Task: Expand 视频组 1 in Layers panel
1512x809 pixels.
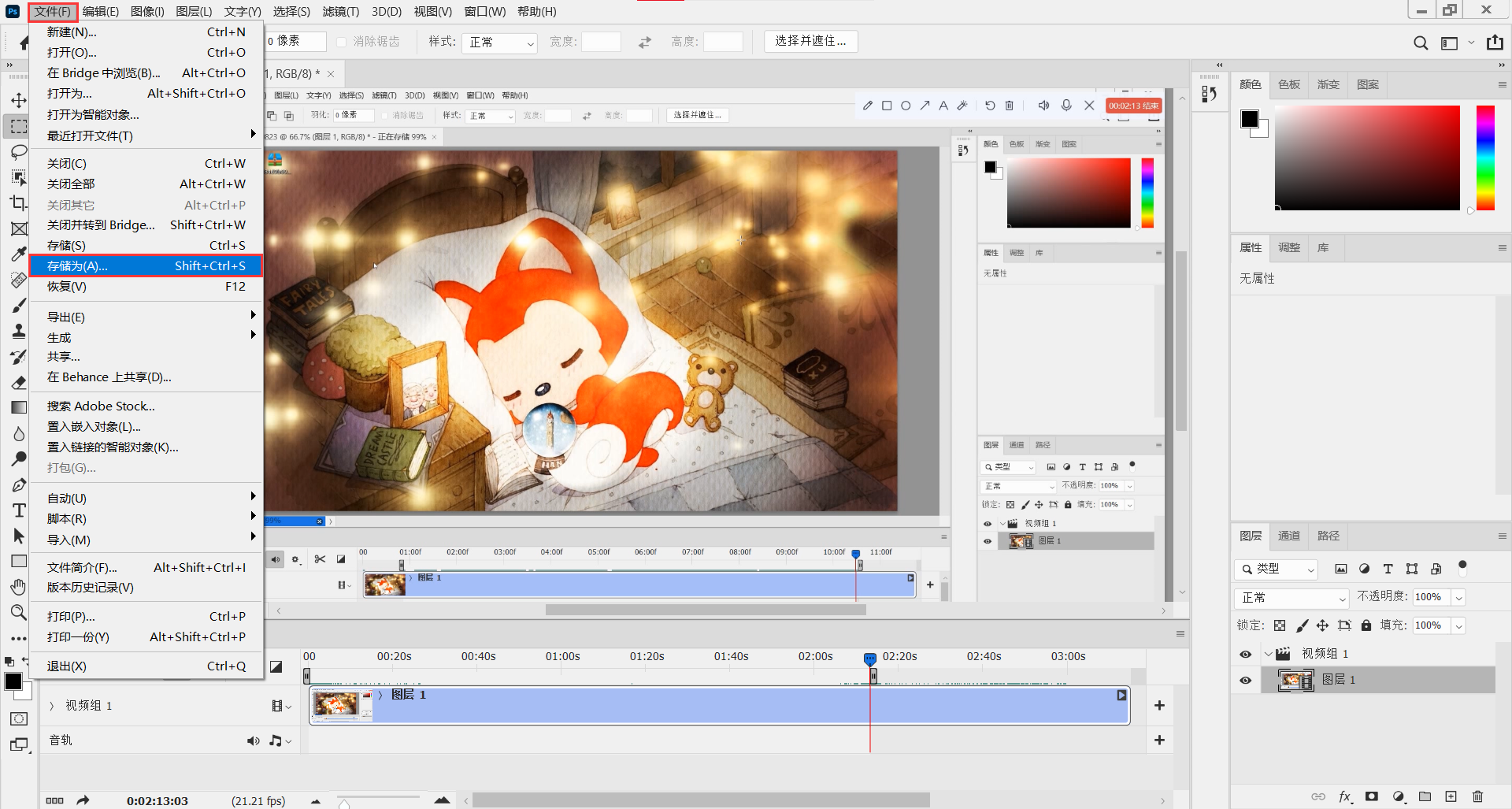Action: coord(1268,654)
